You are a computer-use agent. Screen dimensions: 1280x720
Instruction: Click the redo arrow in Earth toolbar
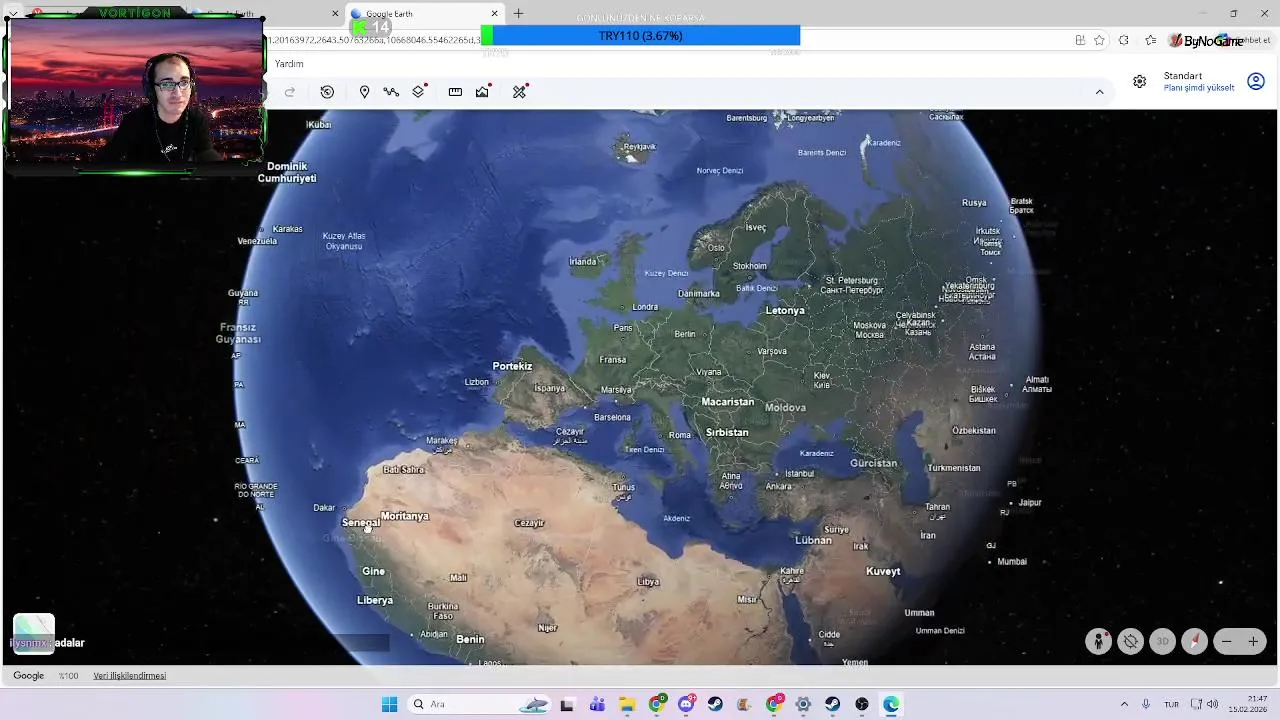pyautogui.click(x=290, y=92)
